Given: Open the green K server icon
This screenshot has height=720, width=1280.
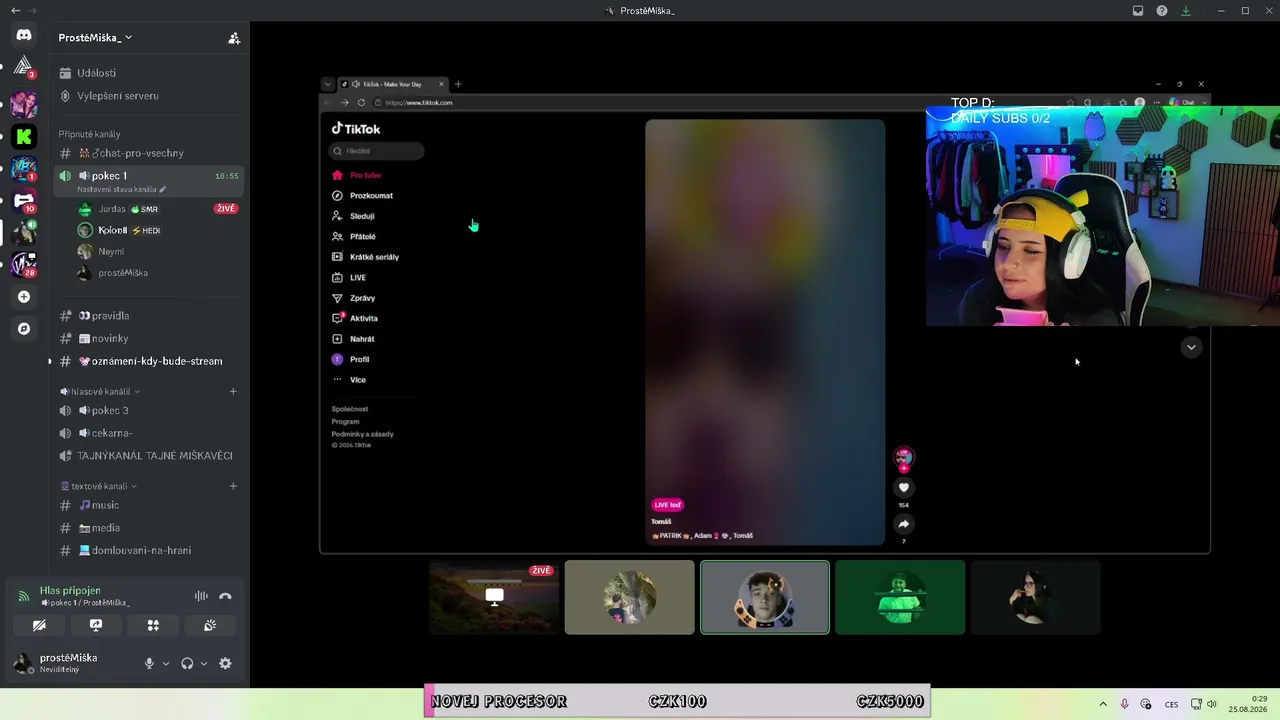Looking at the screenshot, I should click(x=24, y=136).
